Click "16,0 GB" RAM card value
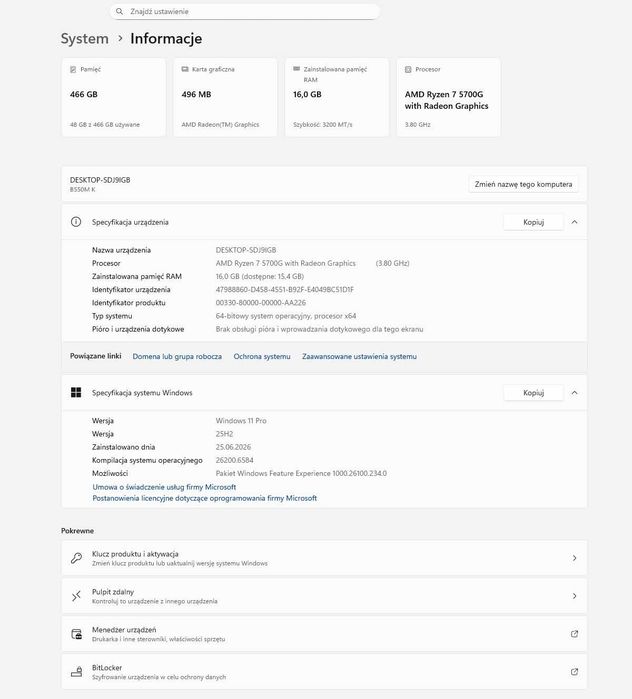Screen dimensions: 632x699 pos(307,95)
